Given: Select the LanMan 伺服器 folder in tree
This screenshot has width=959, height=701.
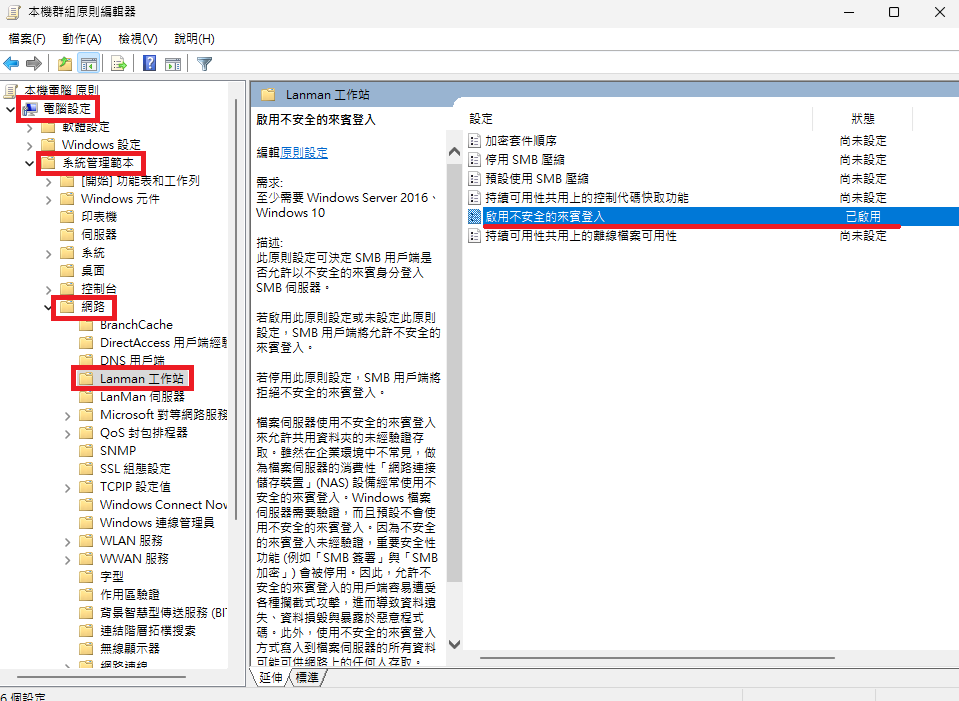Looking at the screenshot, I should pyautogui.click(x=142, y=397).
